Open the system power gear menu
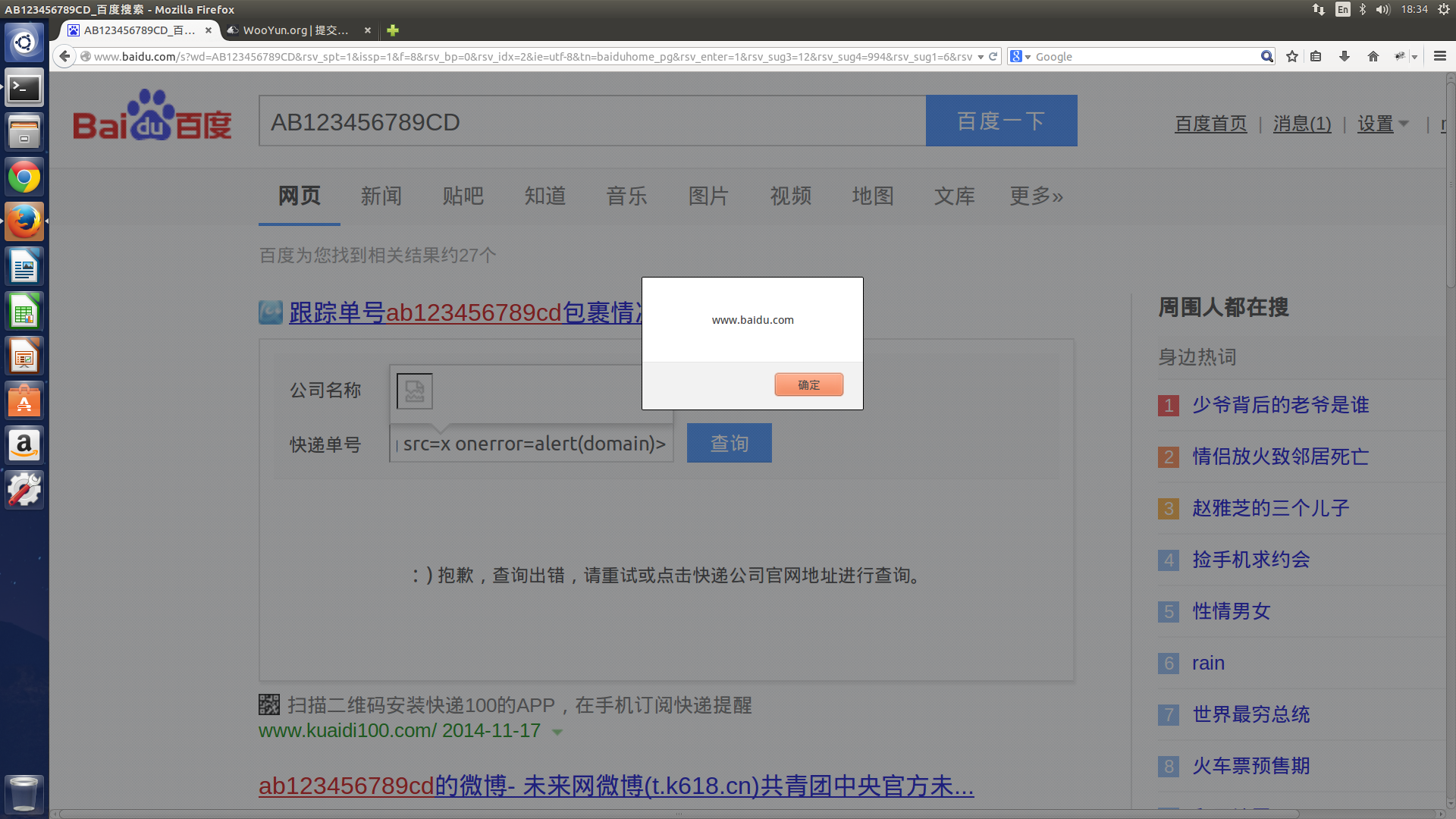1456x819 pixels. point(1444,9)
